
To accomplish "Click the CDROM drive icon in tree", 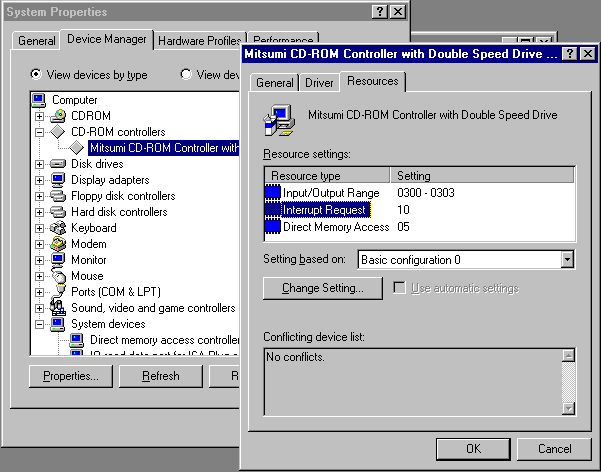I will [x=58, y=116].
